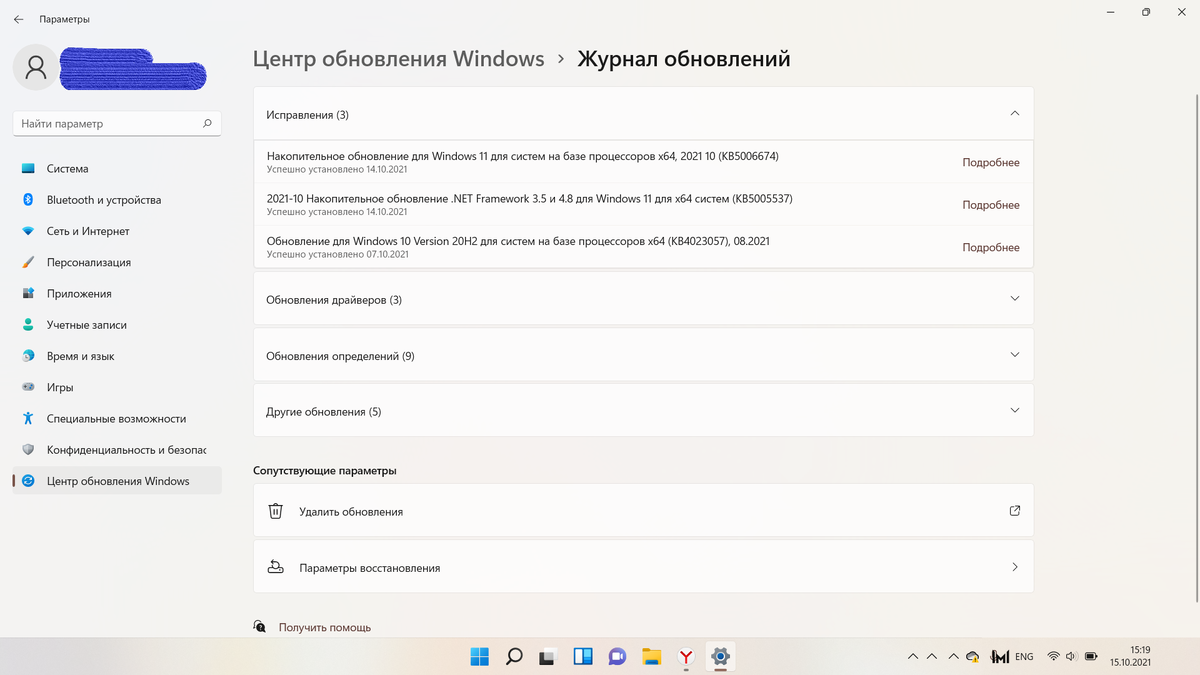This screenshot has height=675, width=1200.
Task: Select the .NET Framework 3.5 и 4.8 update title
Action: click(x=529, y=199)
